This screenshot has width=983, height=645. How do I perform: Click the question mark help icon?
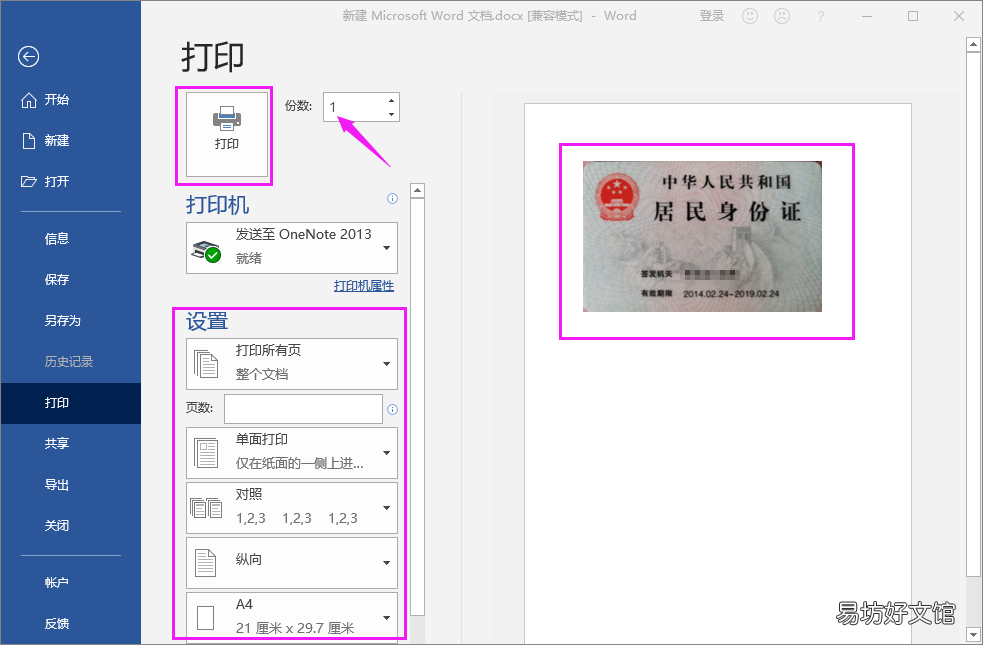pyautogui.click(x=820, y=17)
